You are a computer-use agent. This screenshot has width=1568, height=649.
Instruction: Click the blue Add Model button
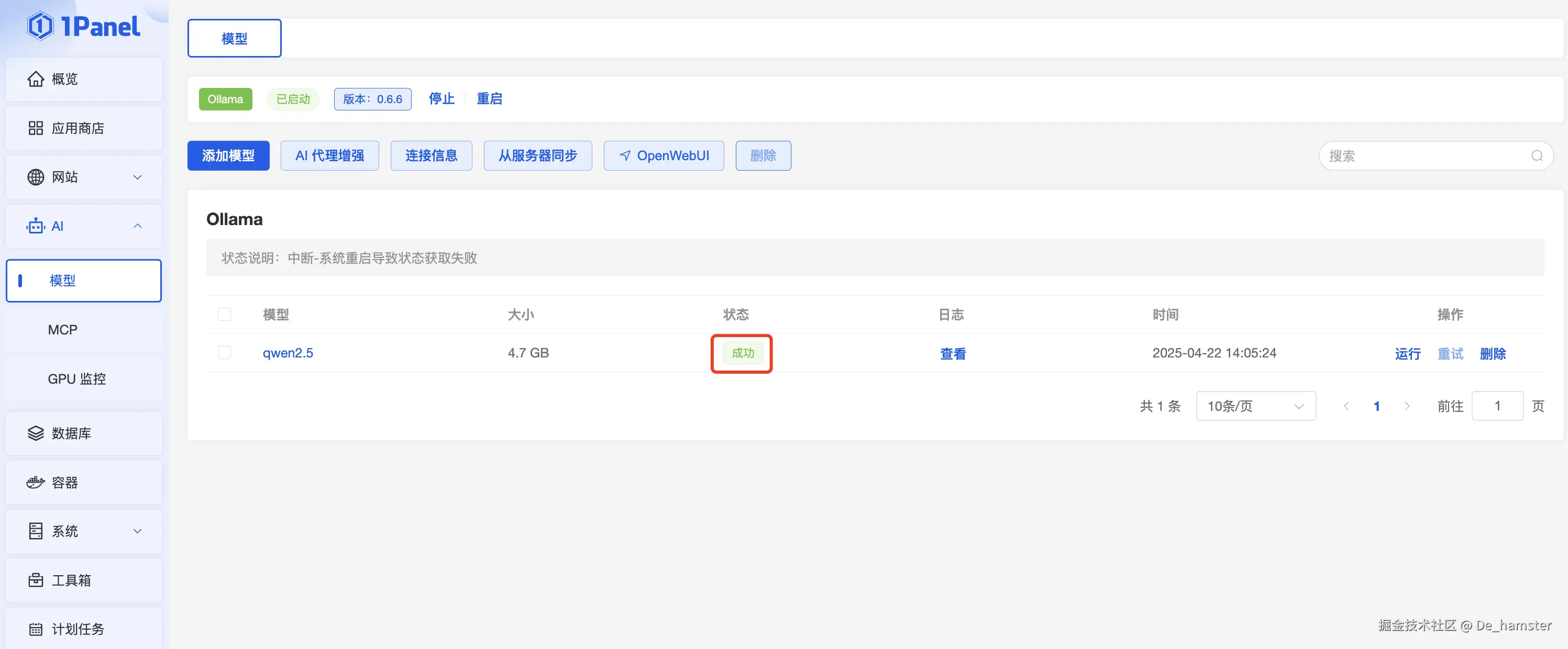tap(228, 156)
